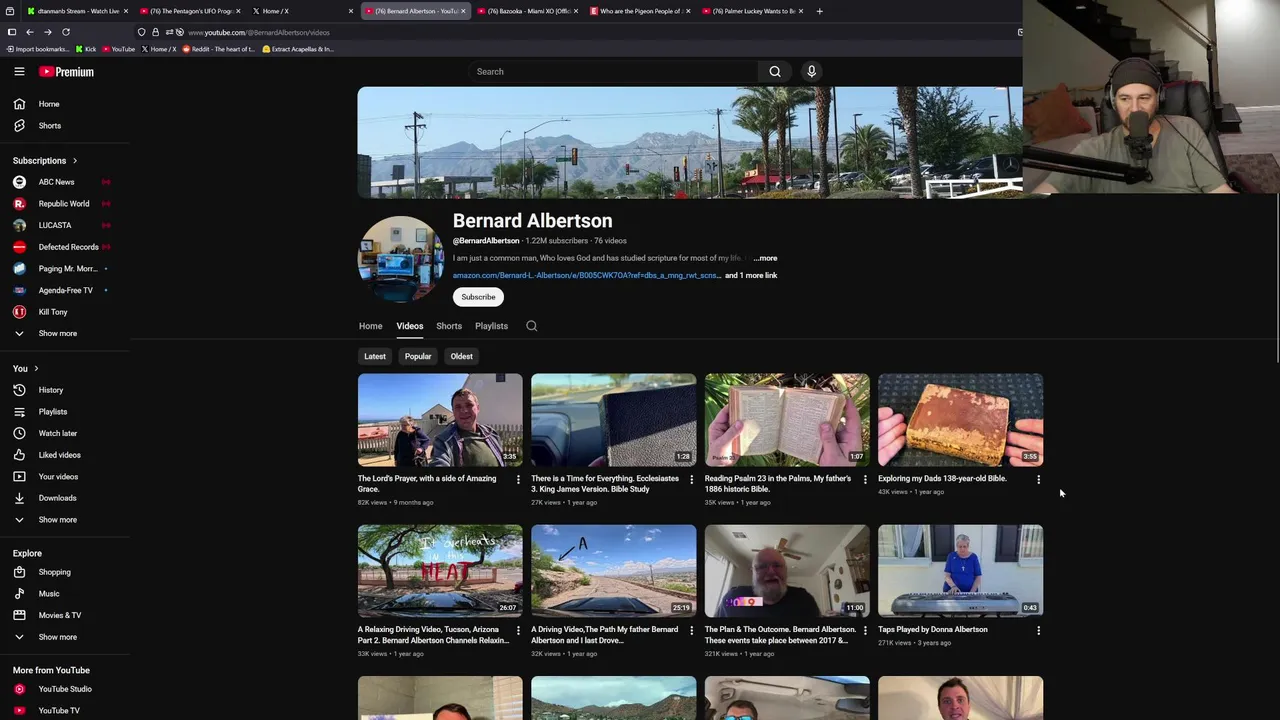This screenshot has height=720, width=1280.
Task: Open options menu for Lord's Prayer video
Action: [518, 480]
